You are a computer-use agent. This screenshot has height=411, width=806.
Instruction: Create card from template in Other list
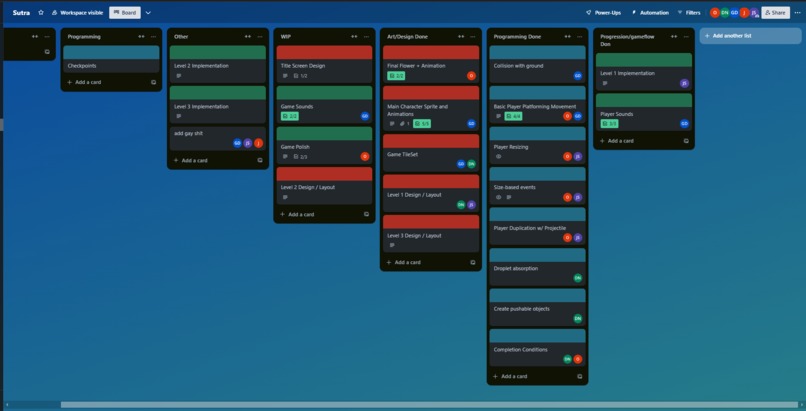[x=260, y=160]
